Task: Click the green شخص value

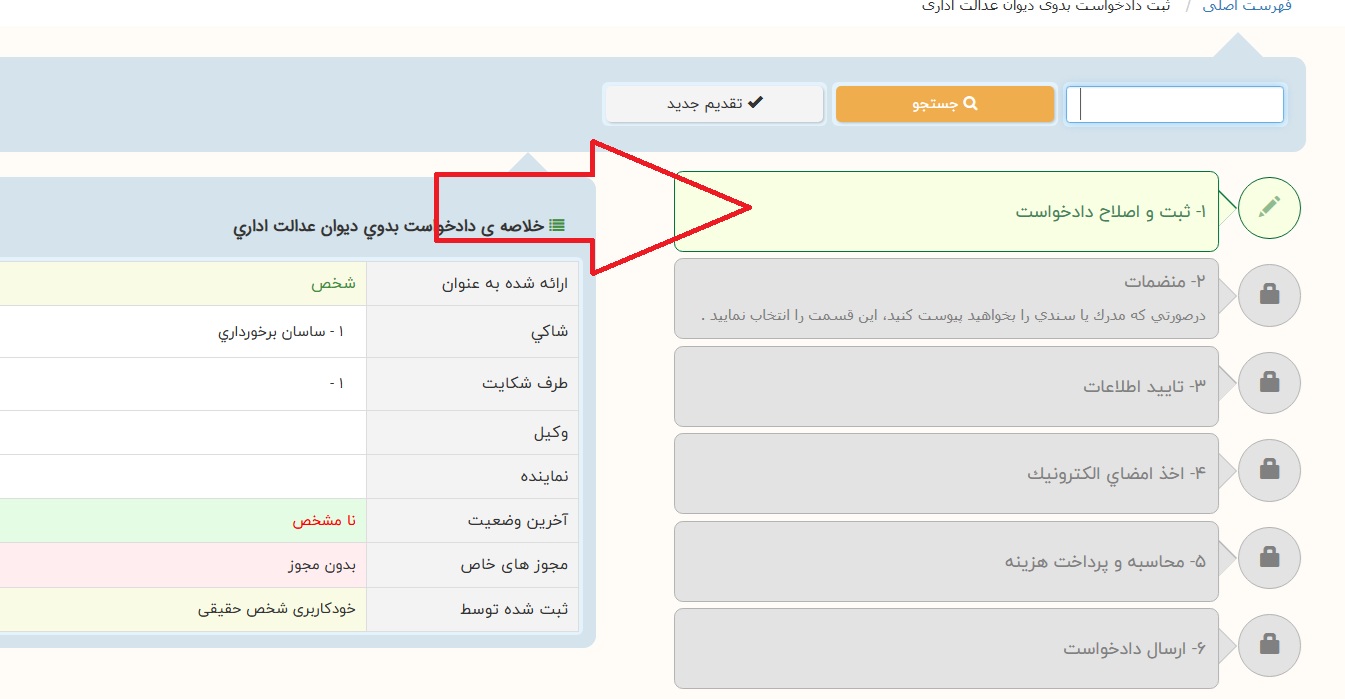Action: (x=333, y=284)
